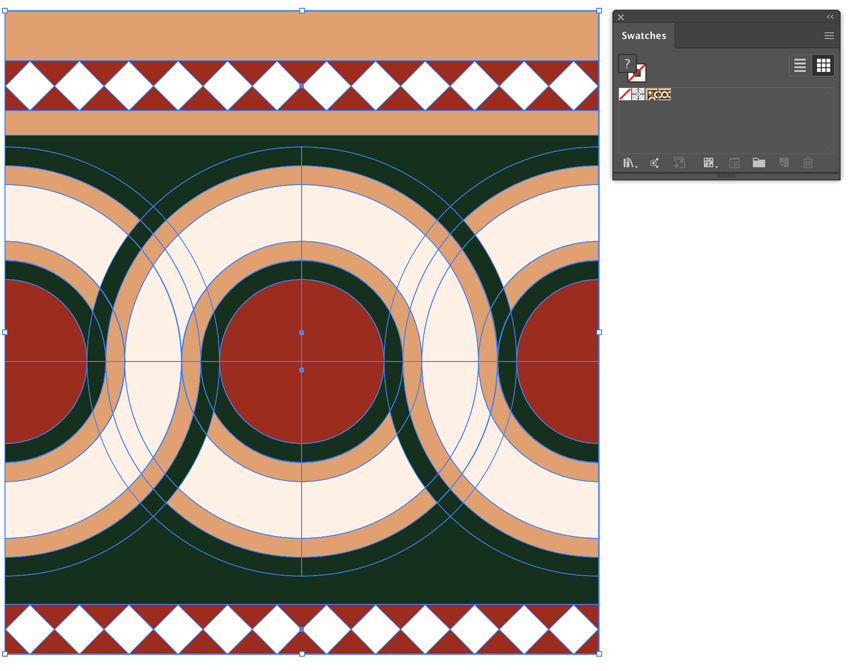Show Swatch Kinds menu
The width and height of the screenshot is (850, 671).
[x=710, y=163]
